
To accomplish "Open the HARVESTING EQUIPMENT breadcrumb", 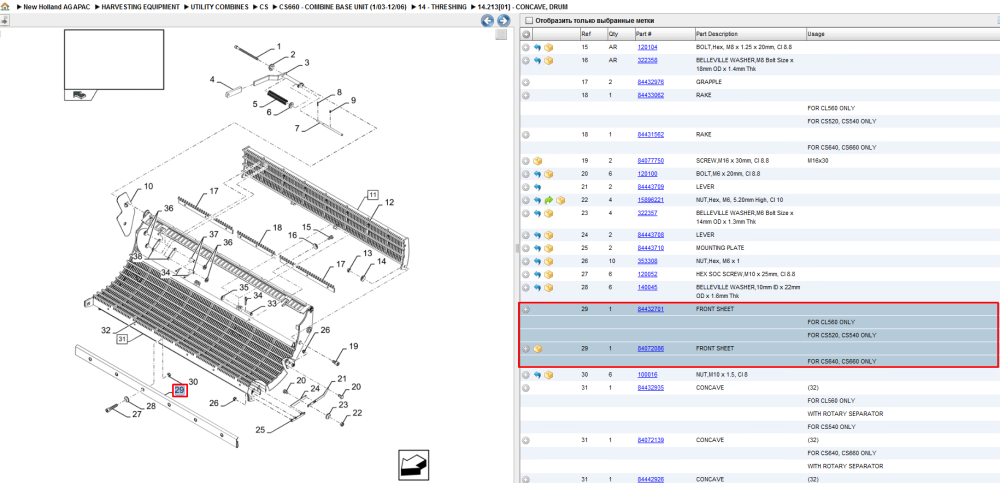I will pos(140,6).
